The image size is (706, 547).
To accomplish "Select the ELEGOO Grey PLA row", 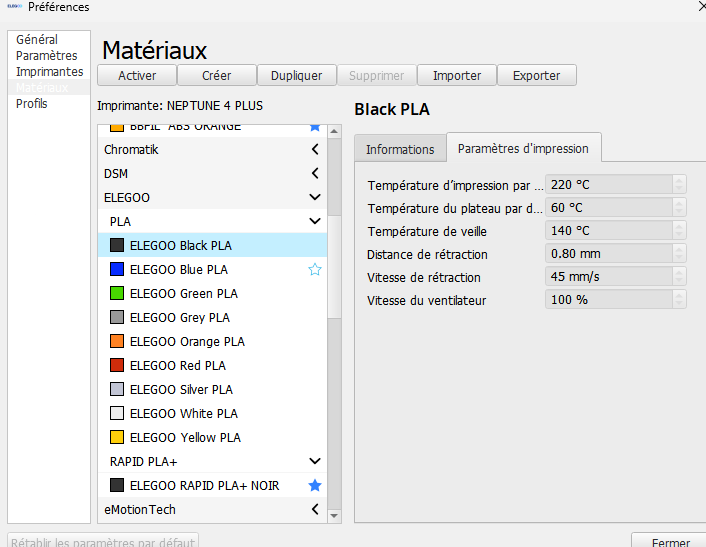I will 213,317.
